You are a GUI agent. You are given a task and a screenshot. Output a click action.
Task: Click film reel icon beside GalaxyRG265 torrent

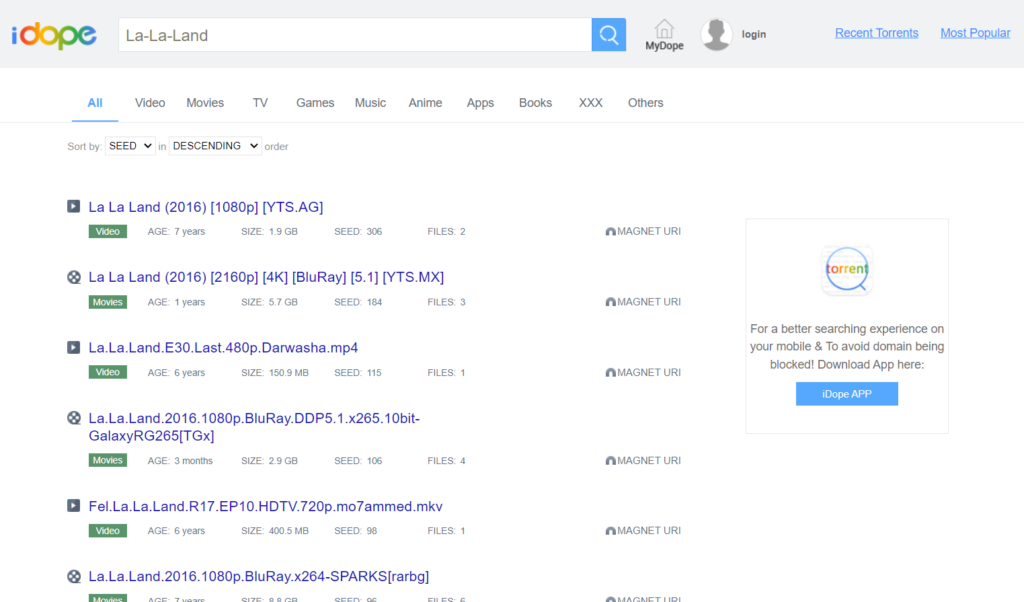74,418
